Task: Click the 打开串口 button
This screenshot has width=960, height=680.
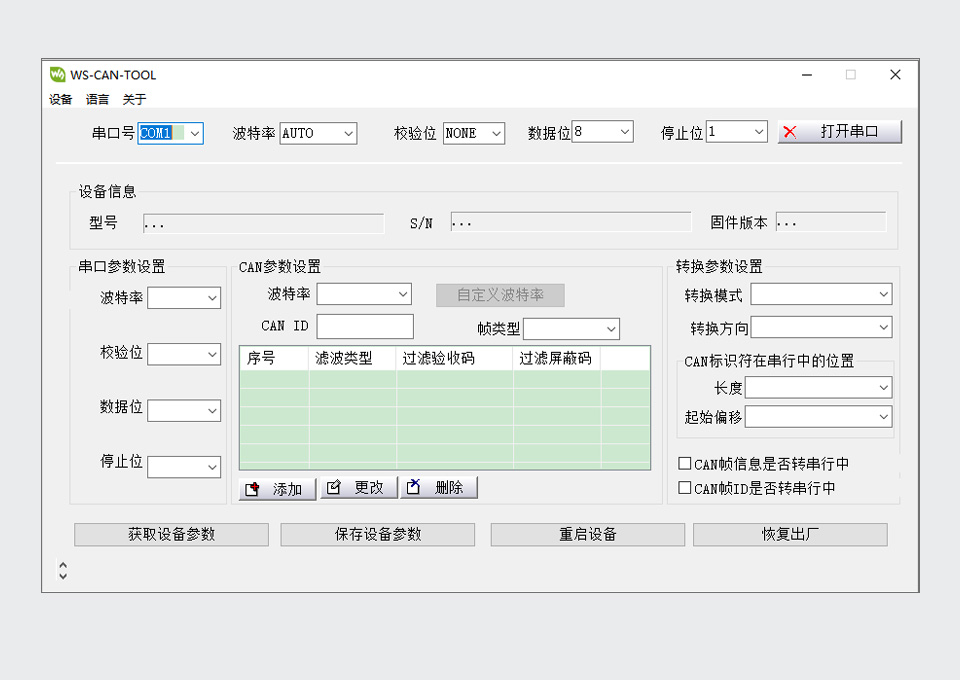Action: pos(840,132)
